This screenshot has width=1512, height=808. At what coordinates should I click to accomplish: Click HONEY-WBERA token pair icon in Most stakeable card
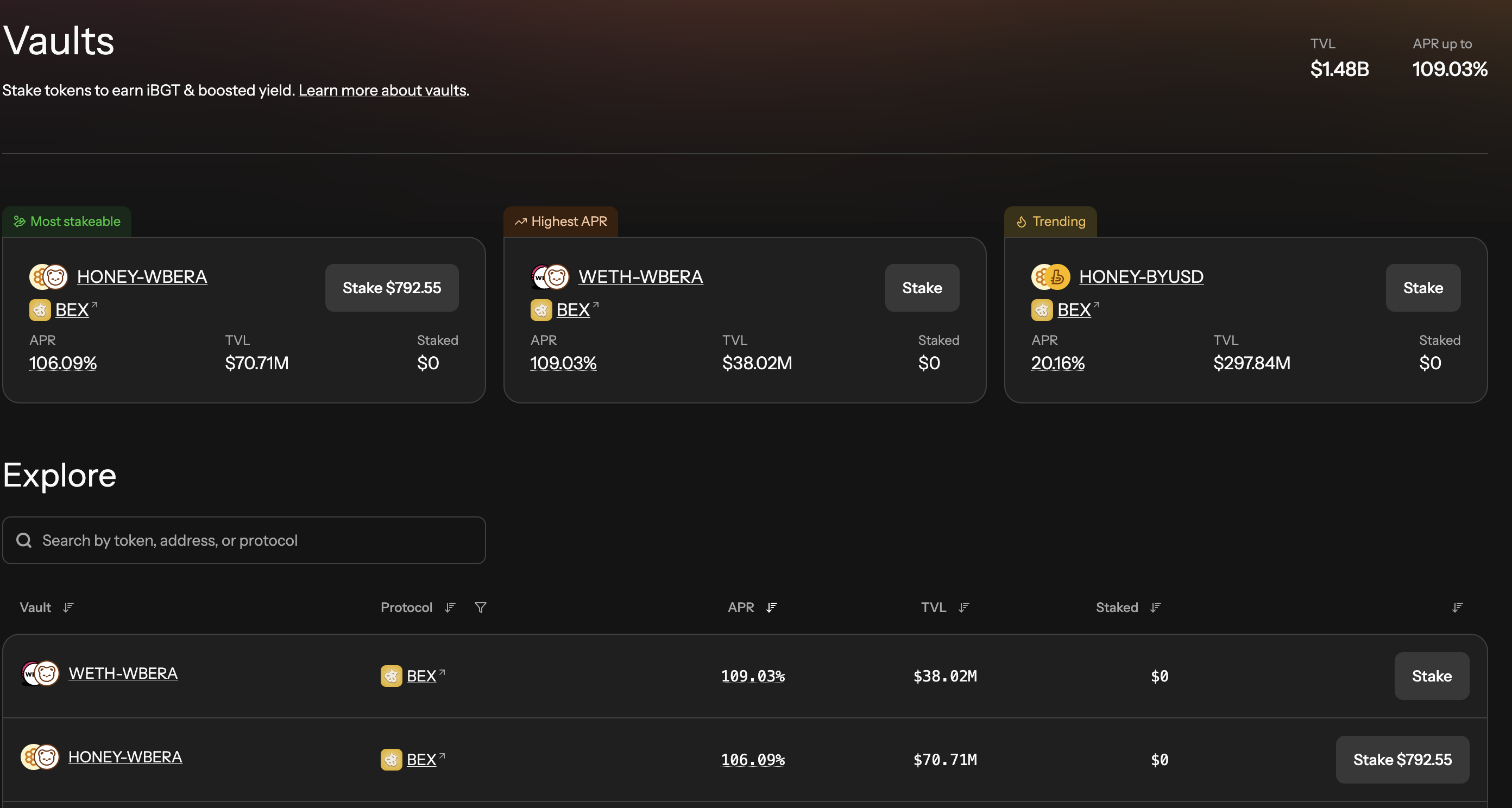coord(49,277)
